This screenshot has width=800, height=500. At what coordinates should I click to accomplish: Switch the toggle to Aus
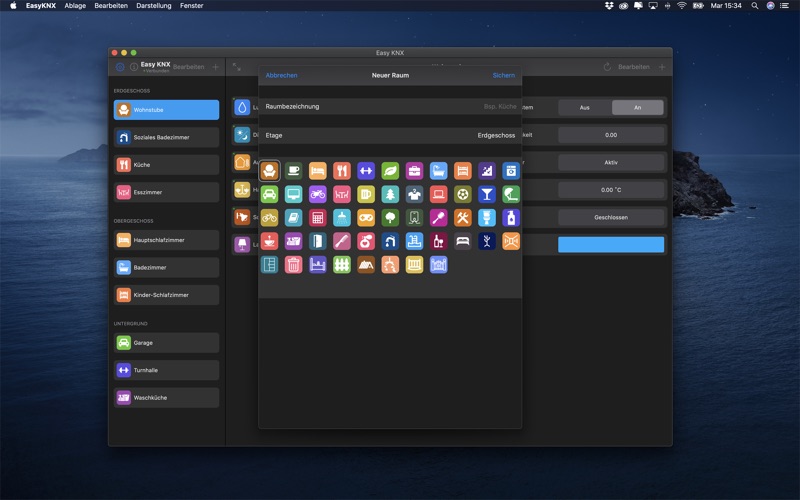(x=585, y=108)
